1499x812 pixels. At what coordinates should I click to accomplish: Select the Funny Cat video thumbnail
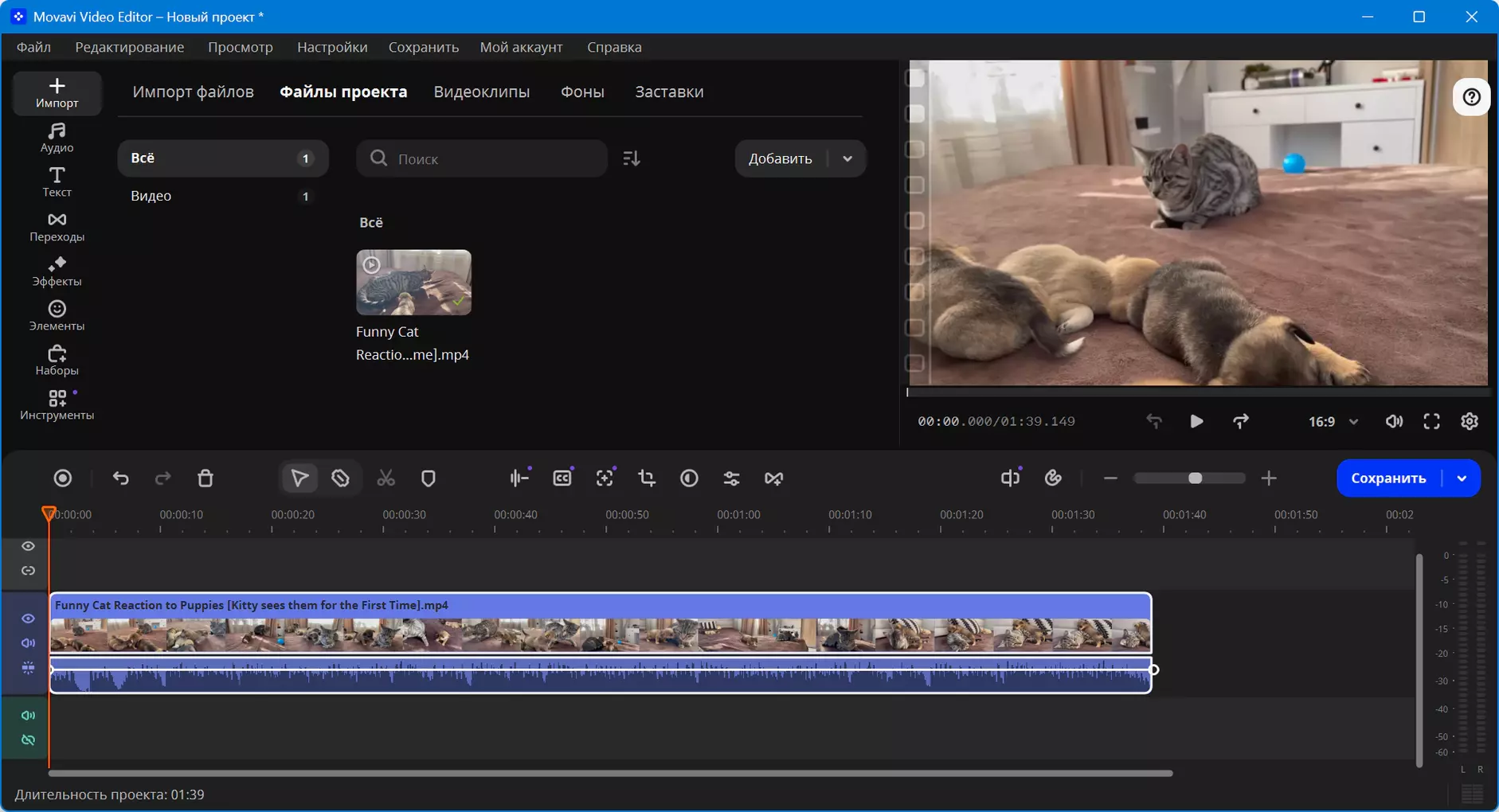[413, 283]
